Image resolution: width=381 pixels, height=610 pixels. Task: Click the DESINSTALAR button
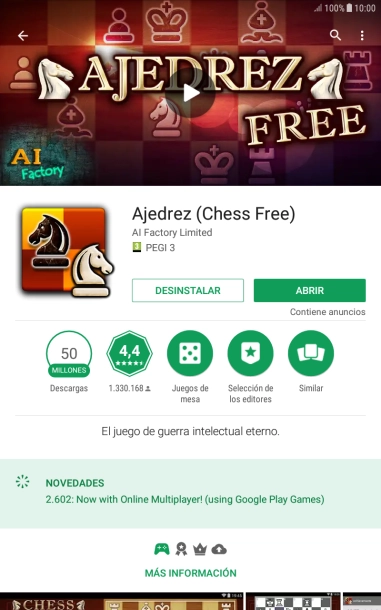[x=188, y=290]
